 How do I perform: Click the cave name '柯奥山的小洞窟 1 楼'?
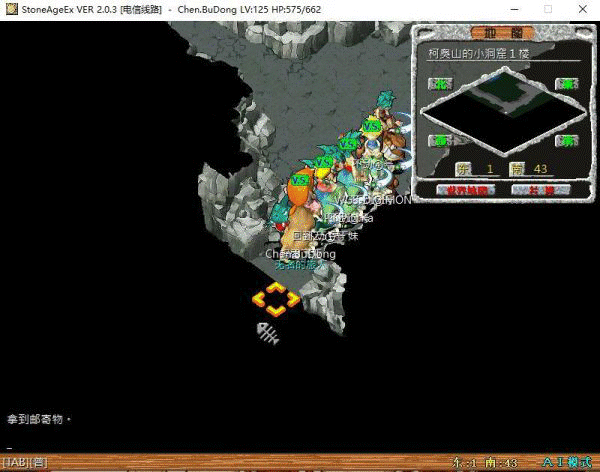478,54
